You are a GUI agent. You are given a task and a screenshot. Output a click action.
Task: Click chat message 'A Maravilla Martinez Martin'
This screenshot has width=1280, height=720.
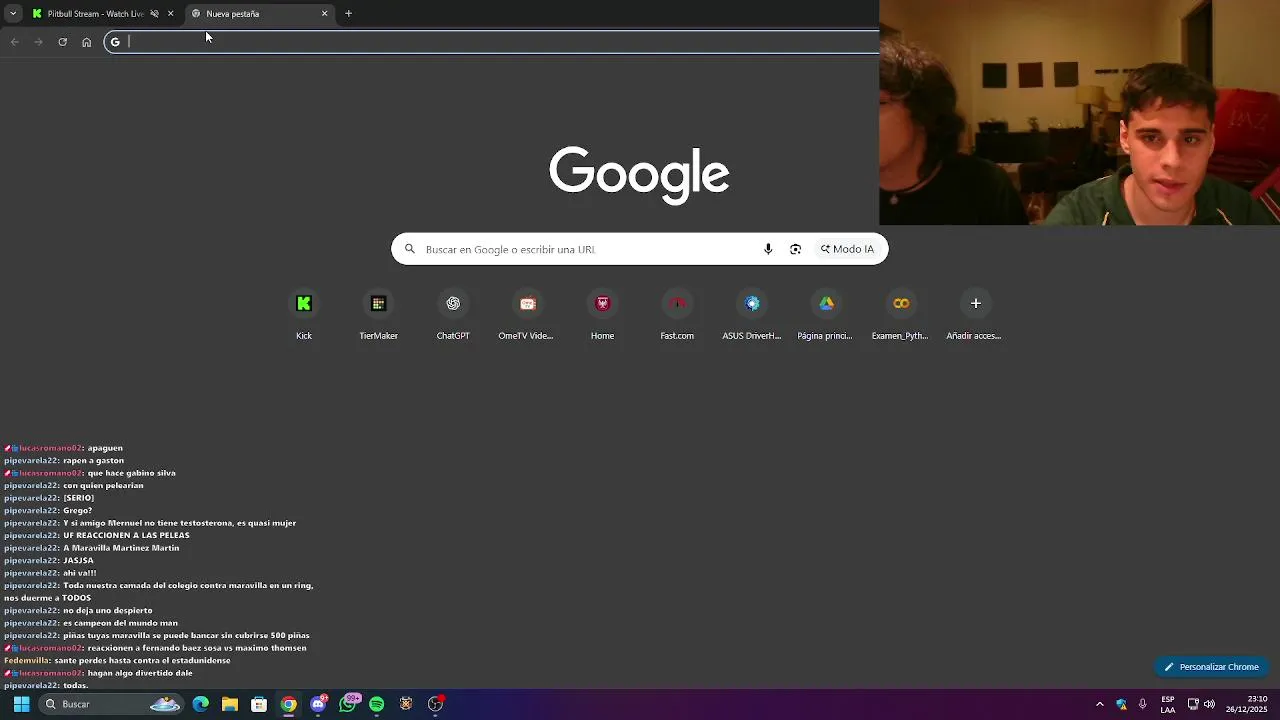pos(121,548)
